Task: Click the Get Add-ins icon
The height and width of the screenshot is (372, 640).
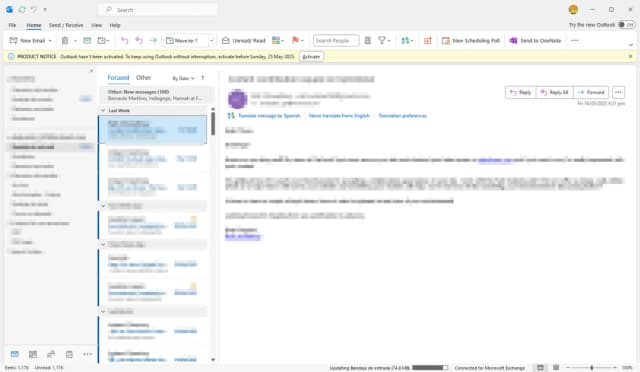Action: pyautogui.click(x=428, y=40)
